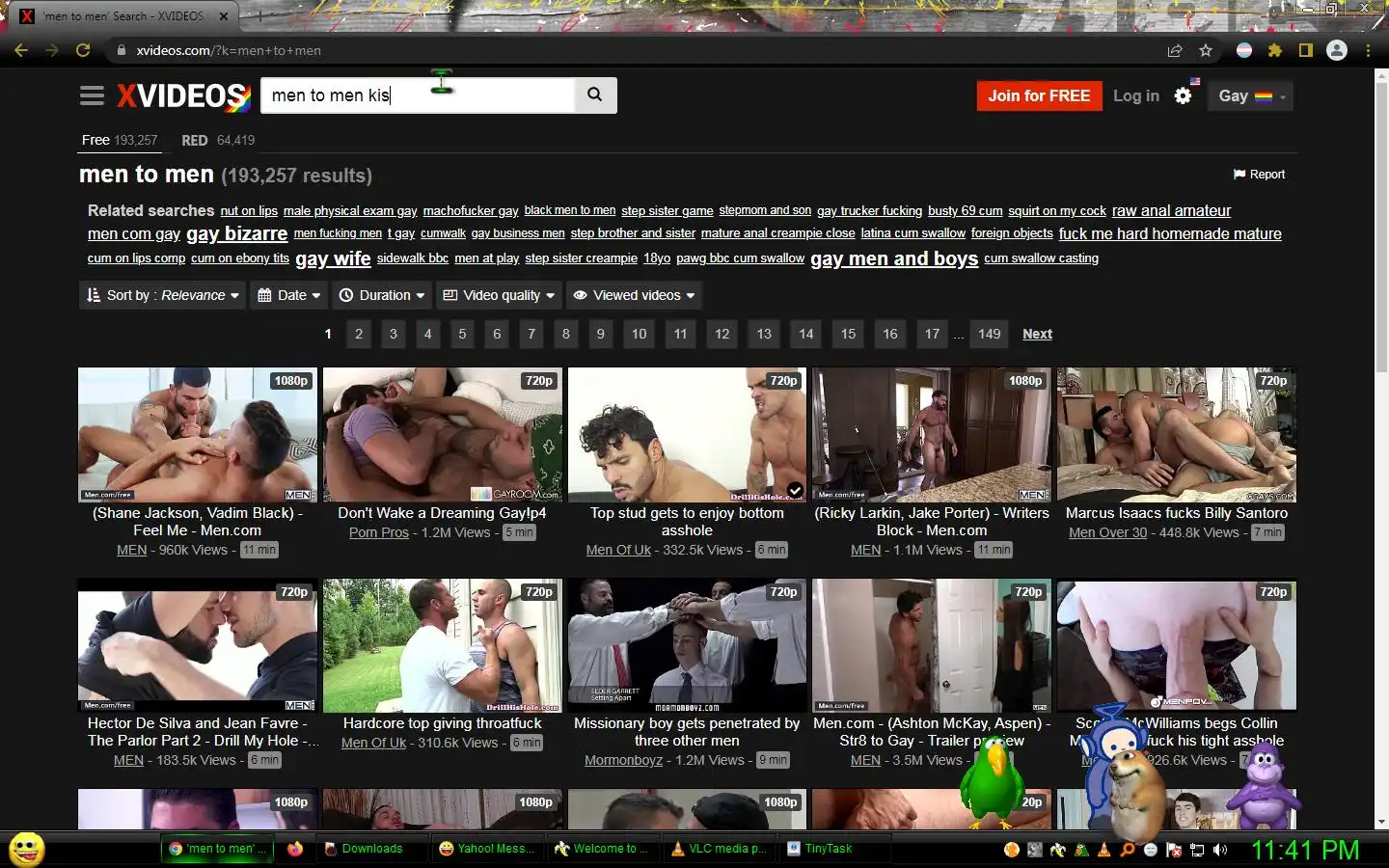Go to results page 13
This screenshot has width=1389, height=868.
pyautogui.click(x=764, y=334)
